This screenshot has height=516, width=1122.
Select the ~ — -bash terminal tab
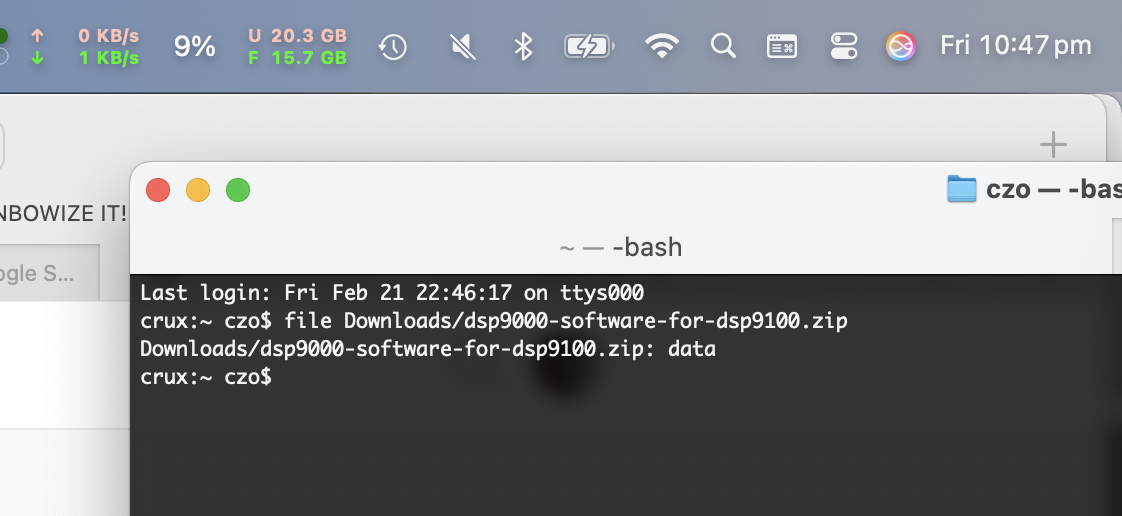pyautogui.click(x=621, y=248)
